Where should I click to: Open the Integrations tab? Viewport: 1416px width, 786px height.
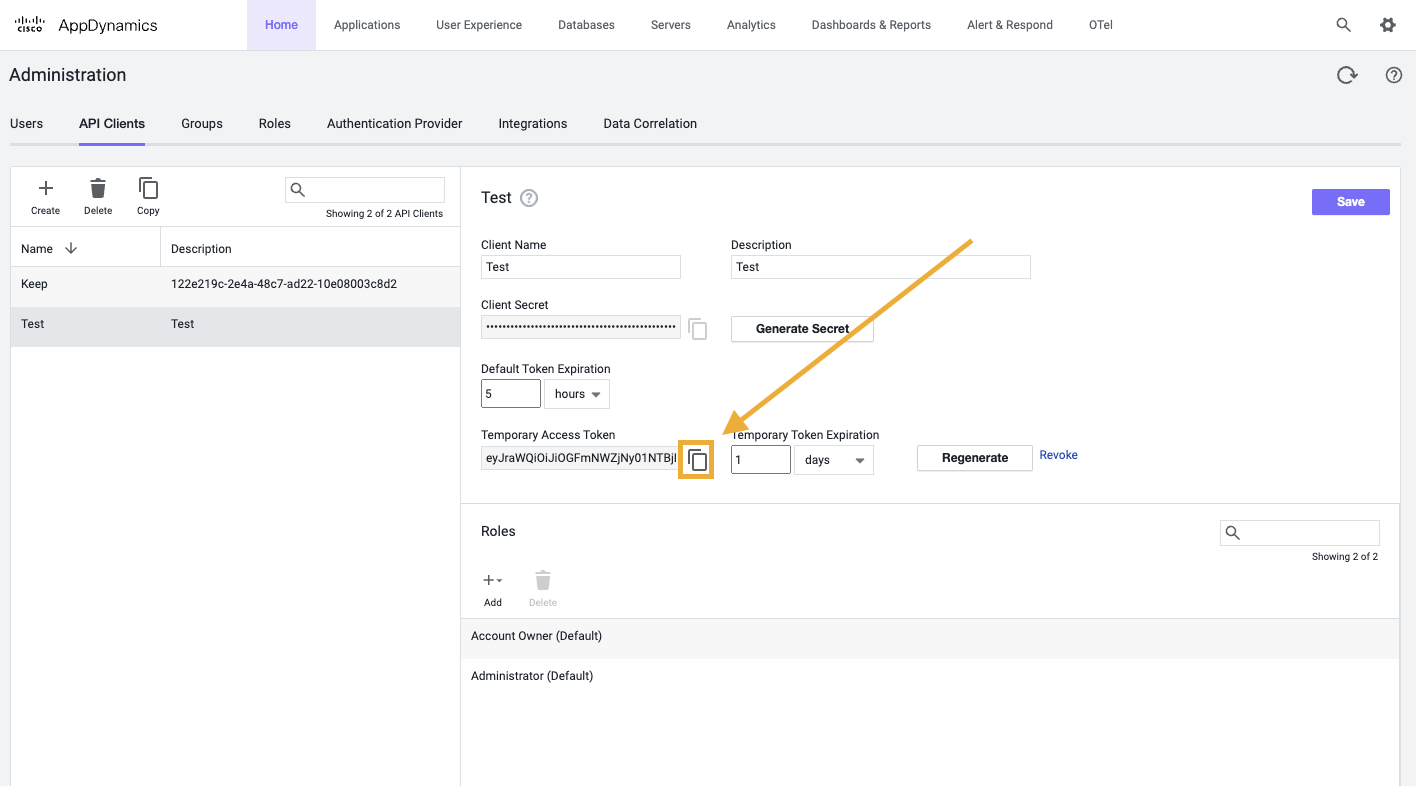point(533,124)
